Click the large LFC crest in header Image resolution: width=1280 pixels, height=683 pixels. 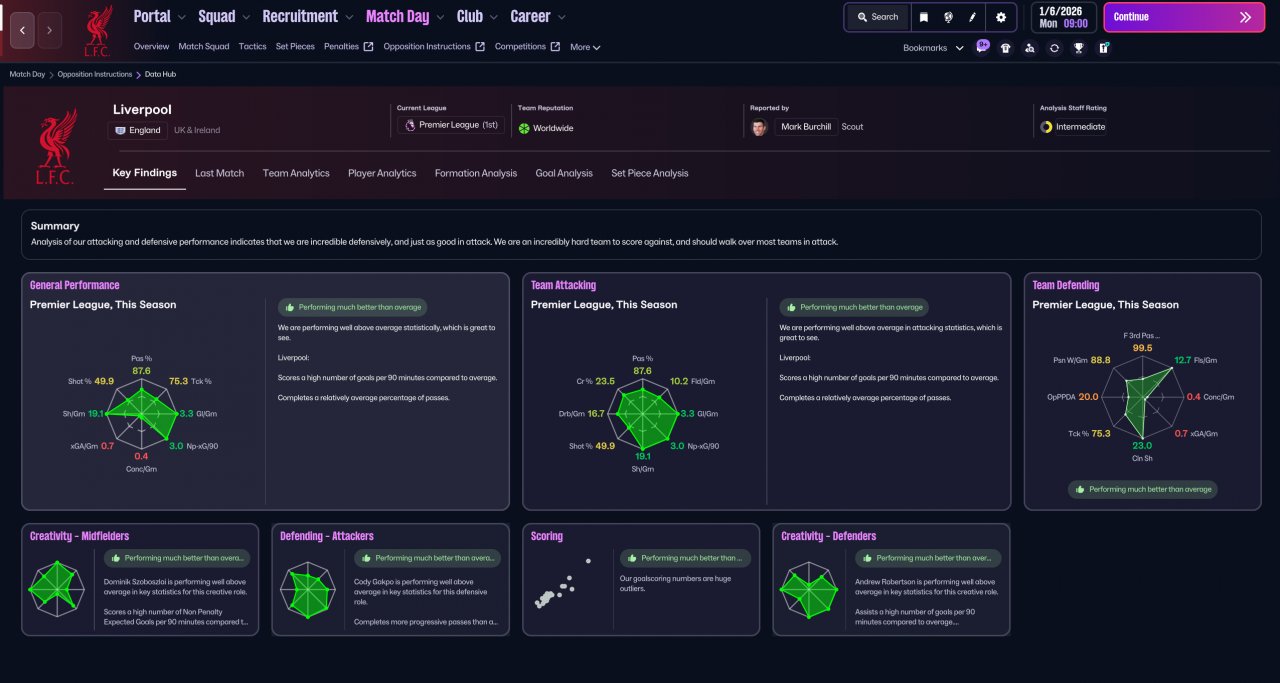click(55, 147)
